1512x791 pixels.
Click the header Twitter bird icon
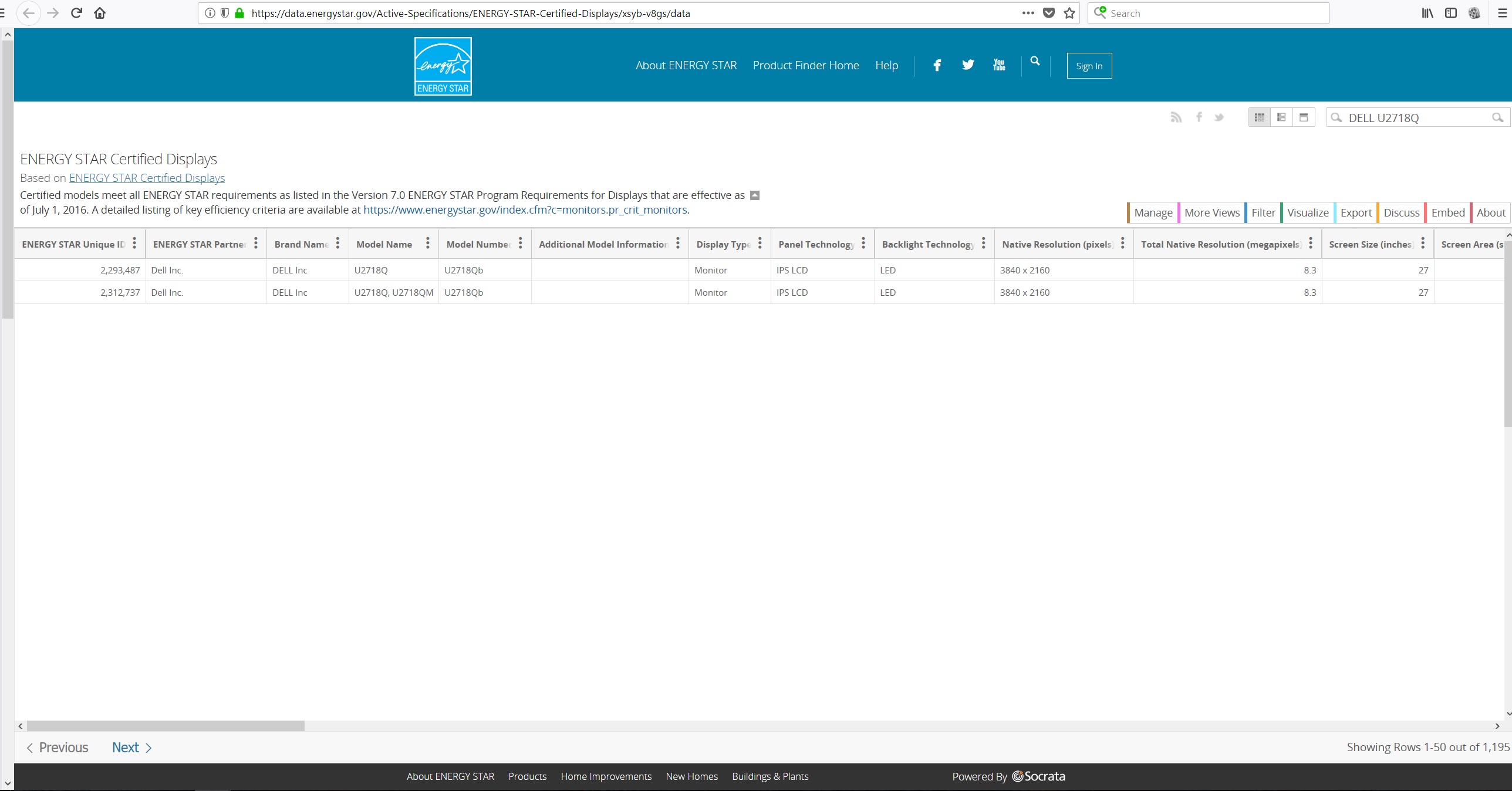[x=968, y=65]
